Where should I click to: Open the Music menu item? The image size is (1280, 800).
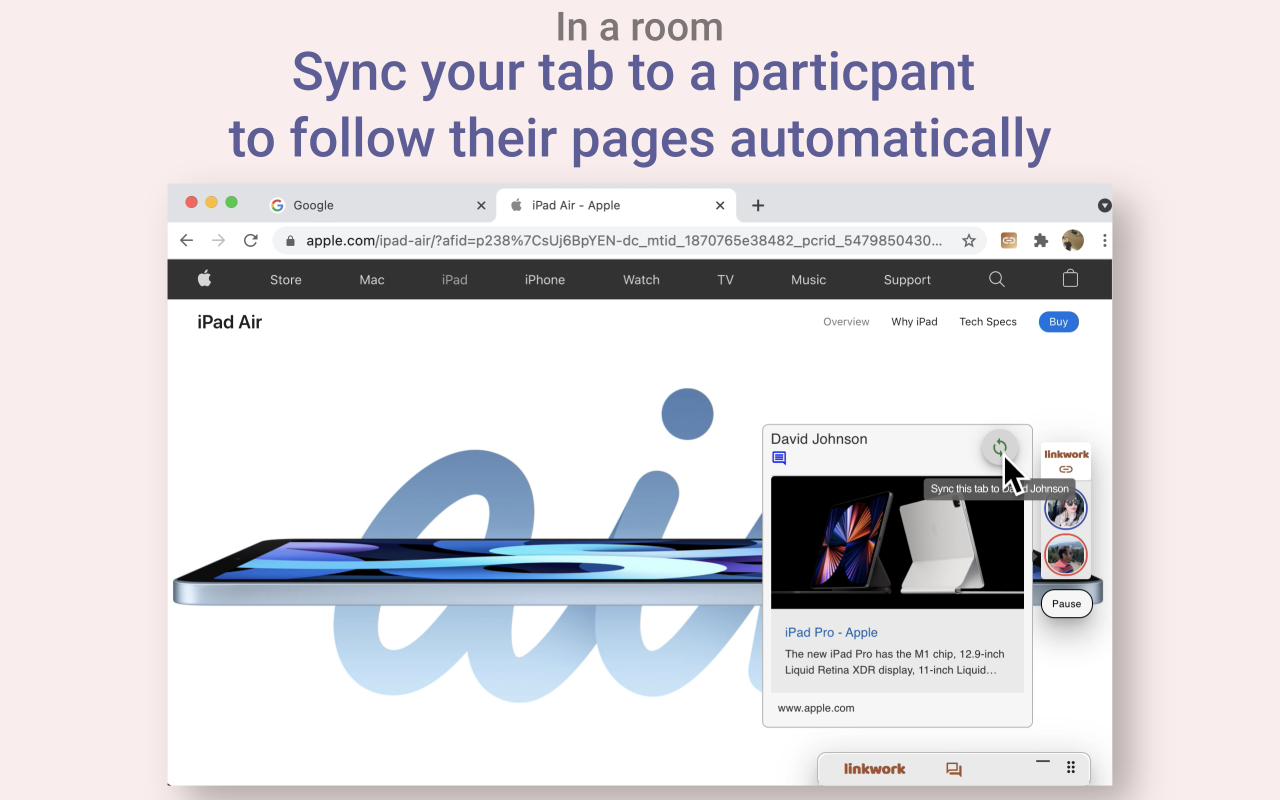tap(809, 280)
